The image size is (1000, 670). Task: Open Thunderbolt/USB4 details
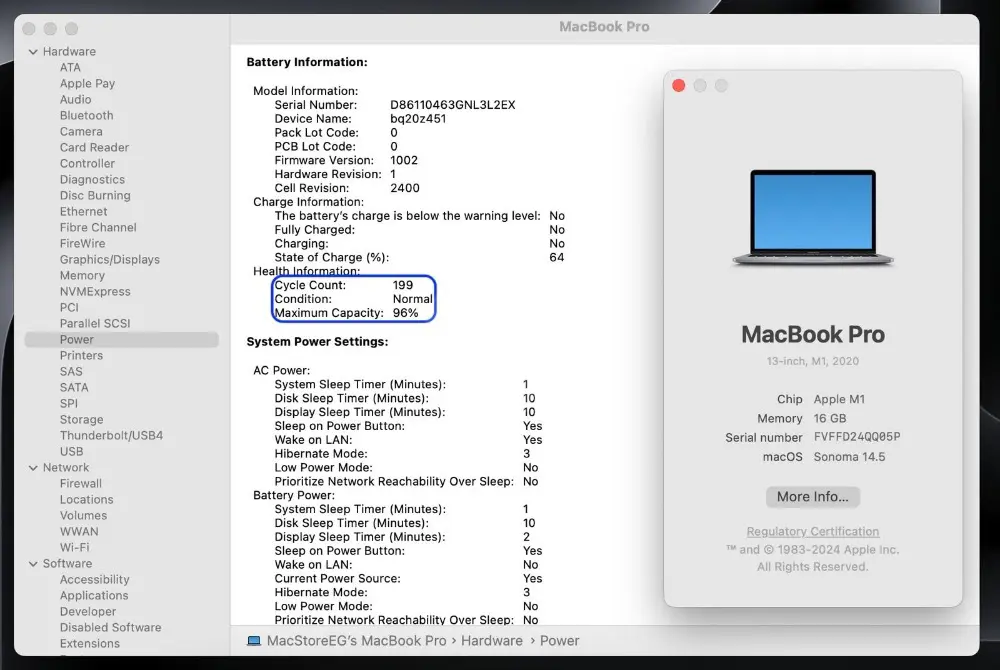tap(112, 435)
